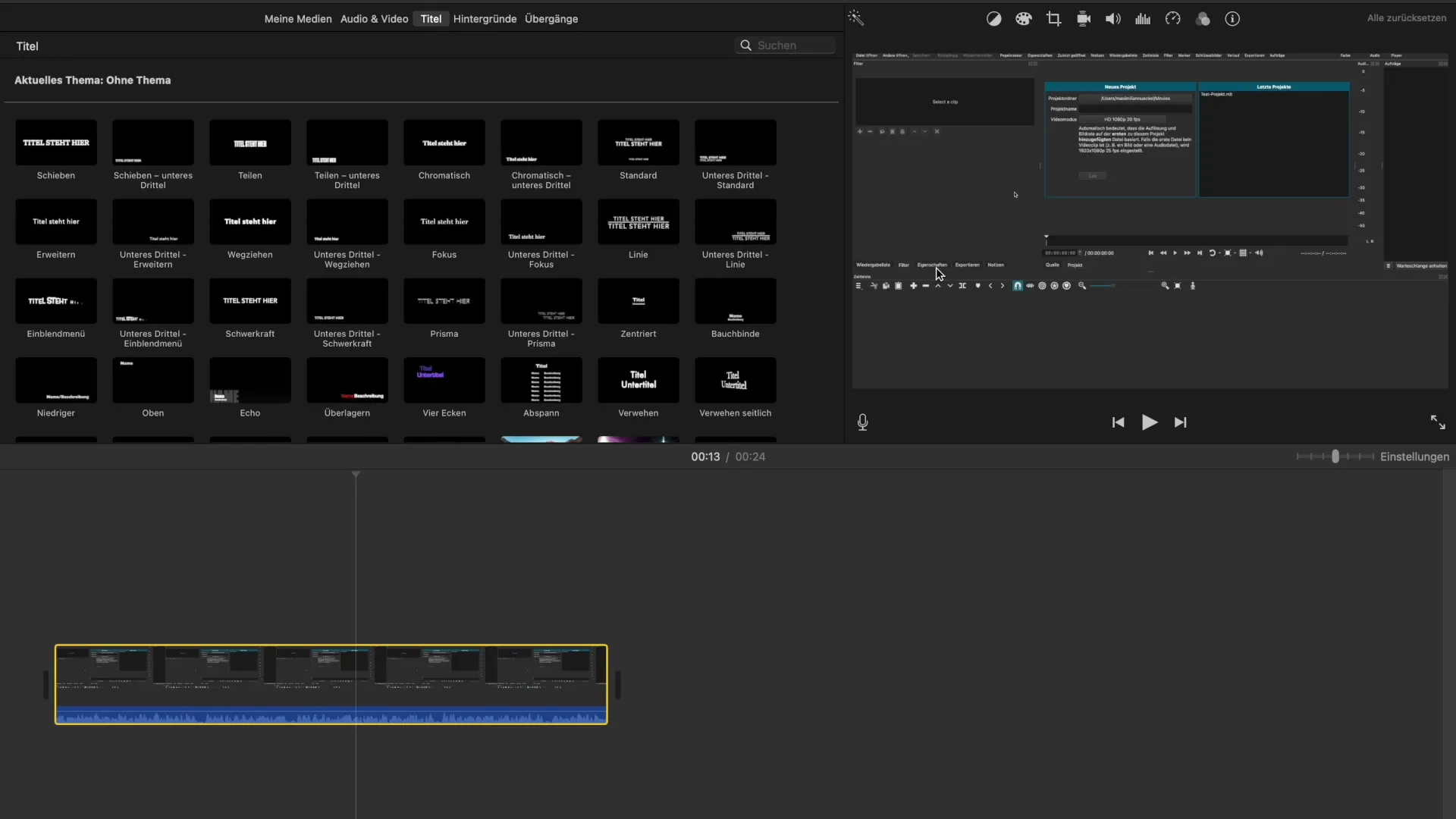Viewport: 1456px width, 819px height.
Task: Switch to Audio & Video tab
Action: (x=375, y=19)
